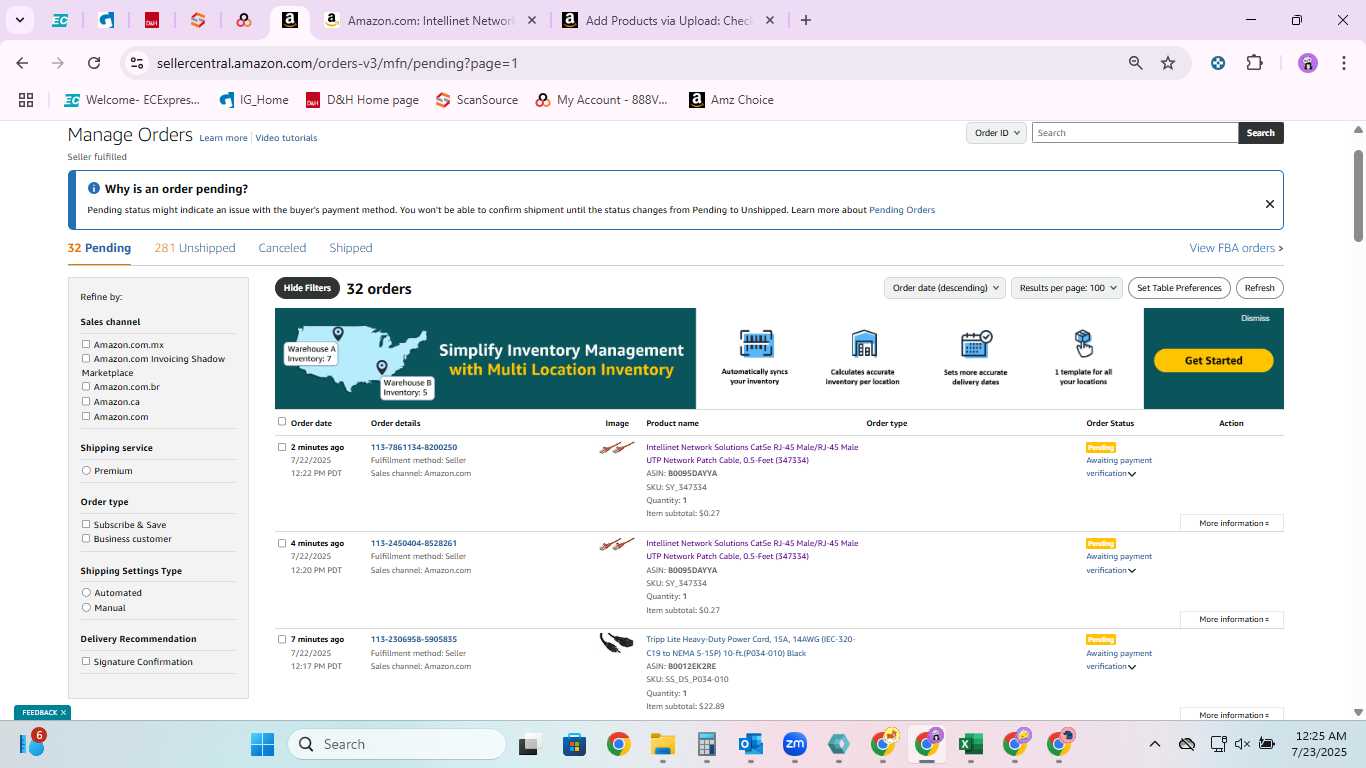Switch to Add Products via Upload browser tab
Image resolution: width=1366 pixels, height=768 pixels.
pyautogui.click(x=668, y=20)
